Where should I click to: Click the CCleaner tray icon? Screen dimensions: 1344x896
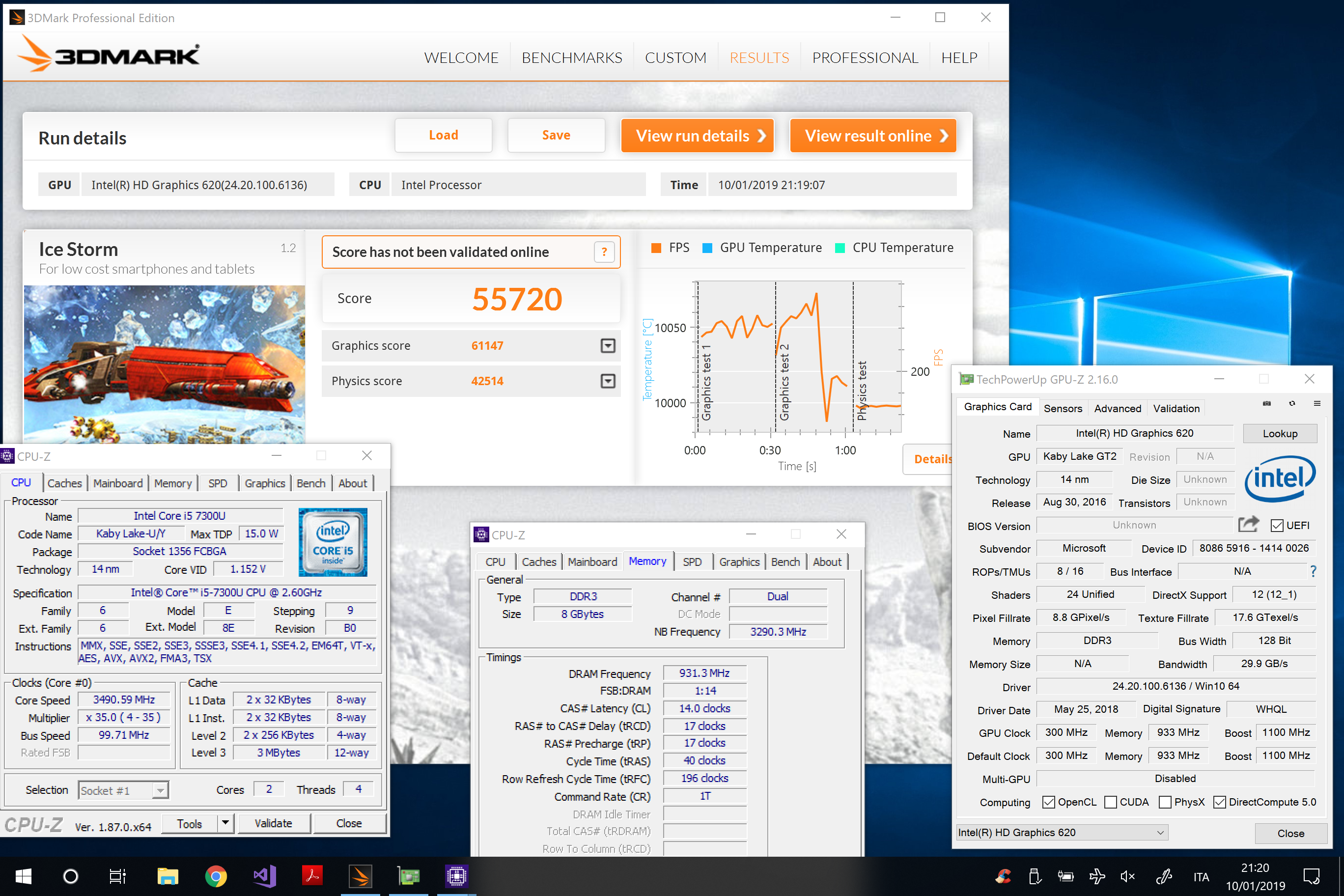(x=1004, y=876)
